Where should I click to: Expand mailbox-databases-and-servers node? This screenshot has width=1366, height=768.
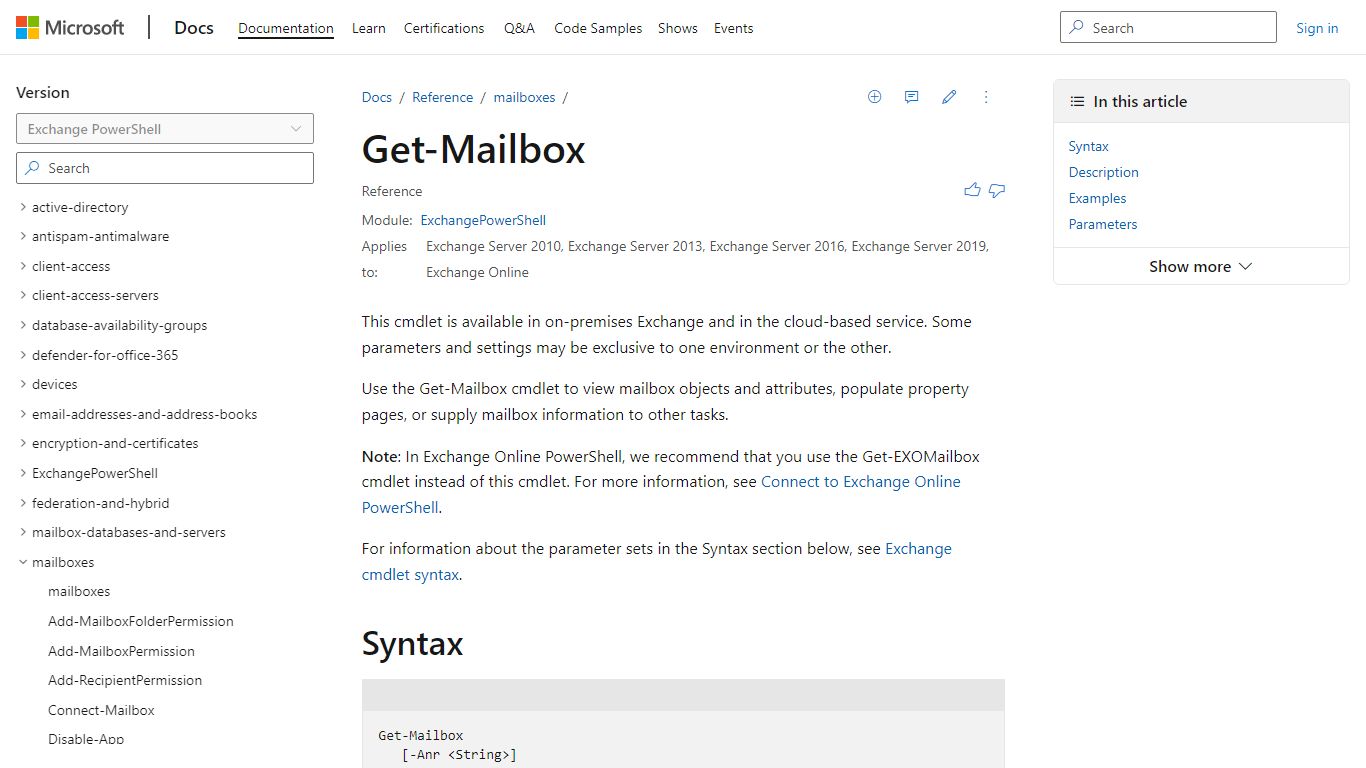23,532
